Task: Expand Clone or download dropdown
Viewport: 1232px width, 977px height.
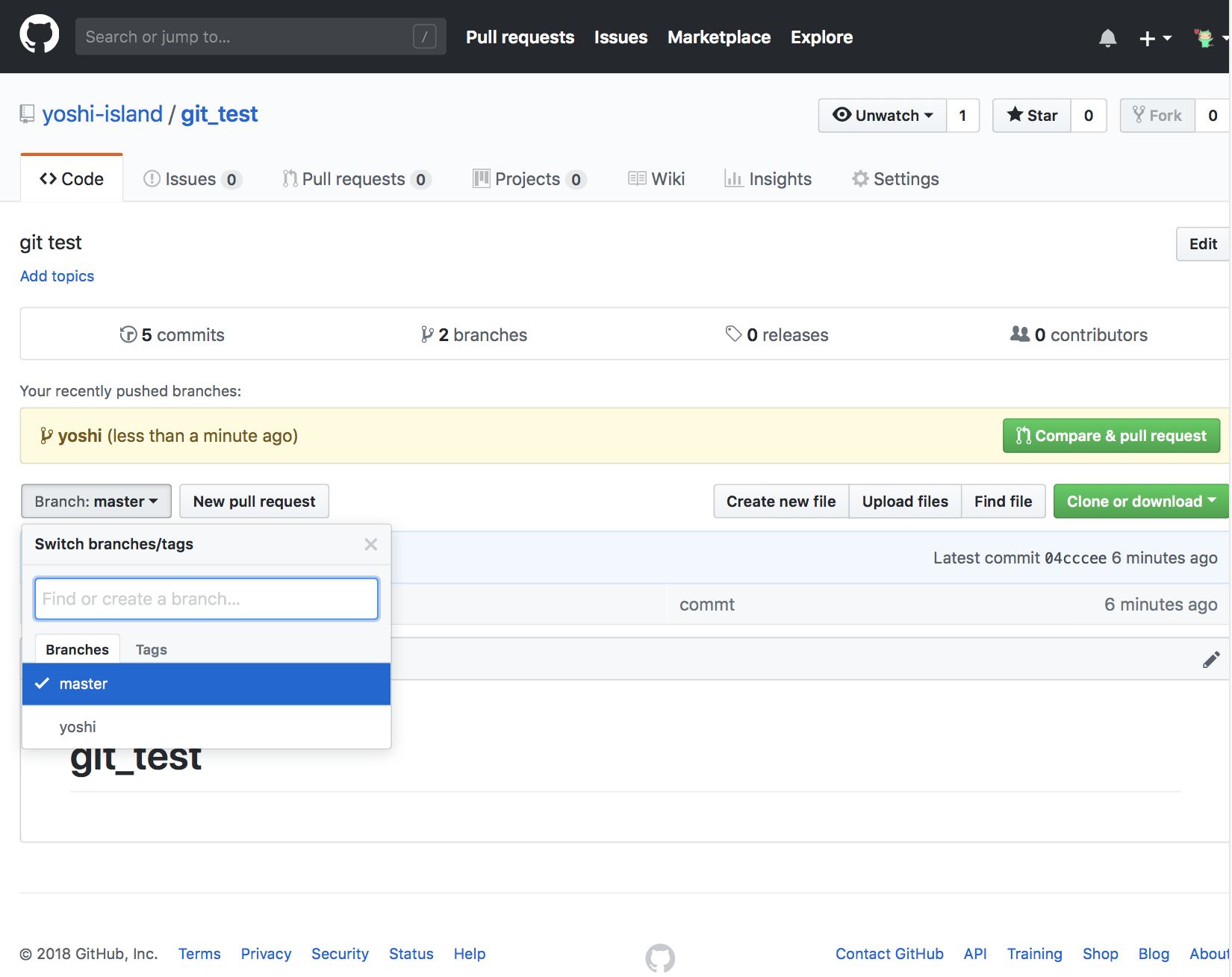Action: coord(1141,502)
